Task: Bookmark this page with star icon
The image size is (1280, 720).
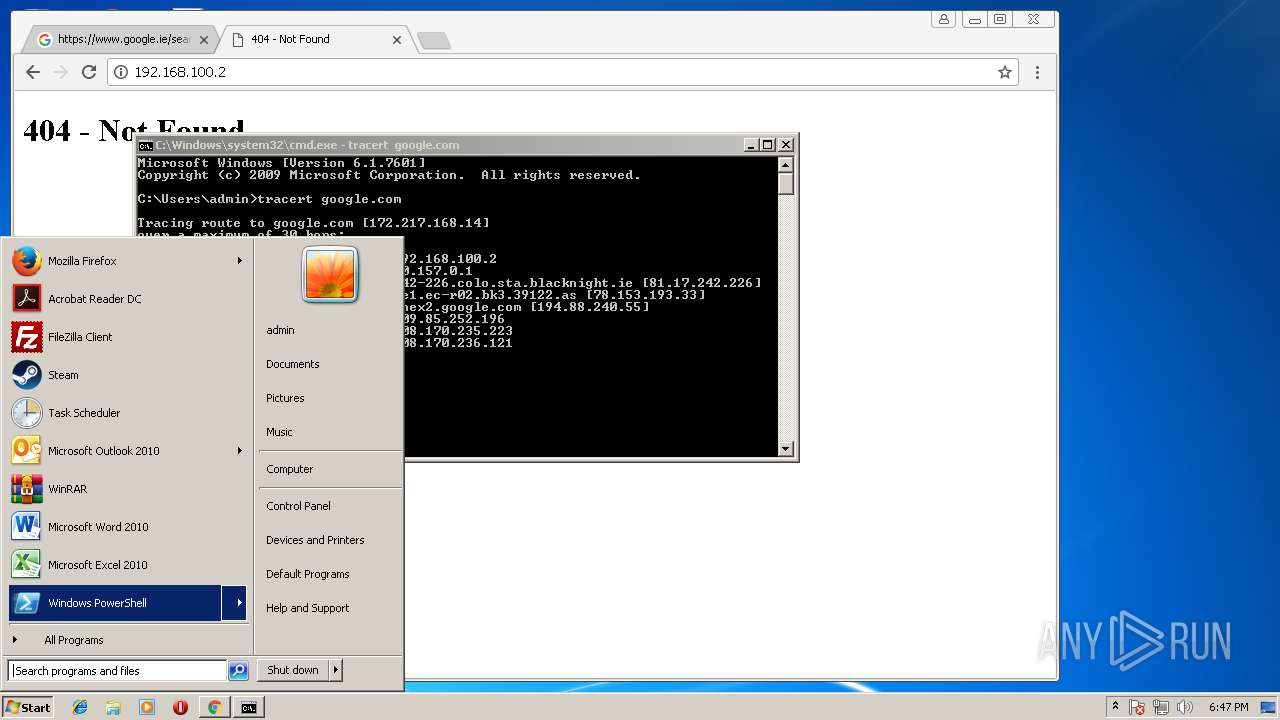Action: pyautogui.click(x=1004, y=72)
